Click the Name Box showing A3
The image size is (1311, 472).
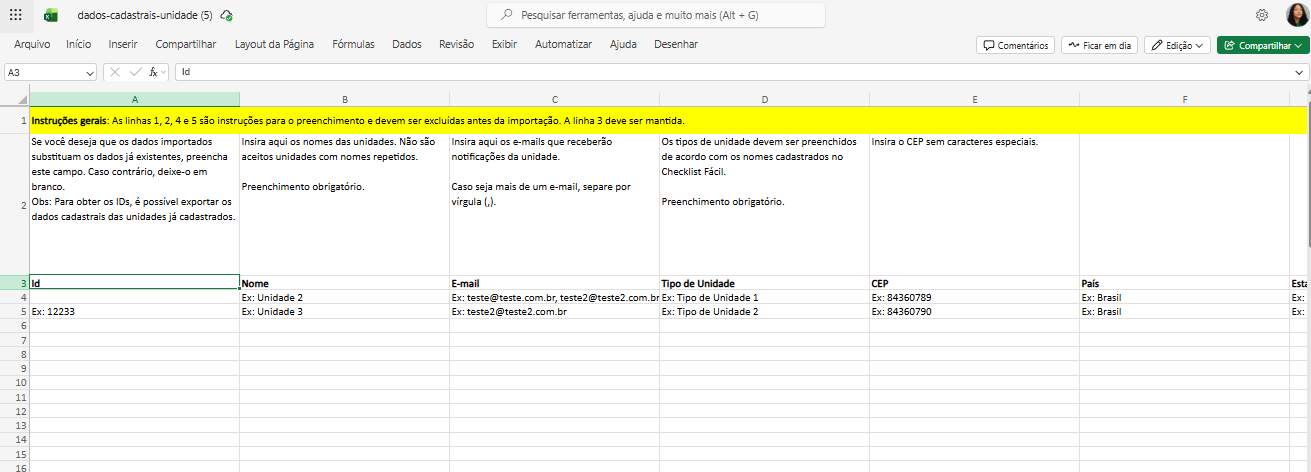pos(43,72)
